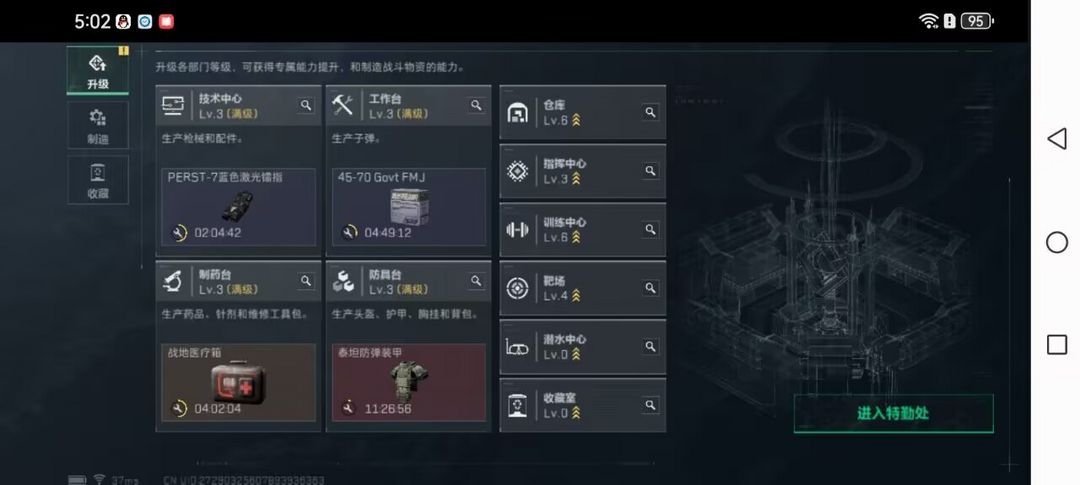The image size is (1080, 485).
Task: Open magnifier on 防具台 card
Action: pos(476,281)
